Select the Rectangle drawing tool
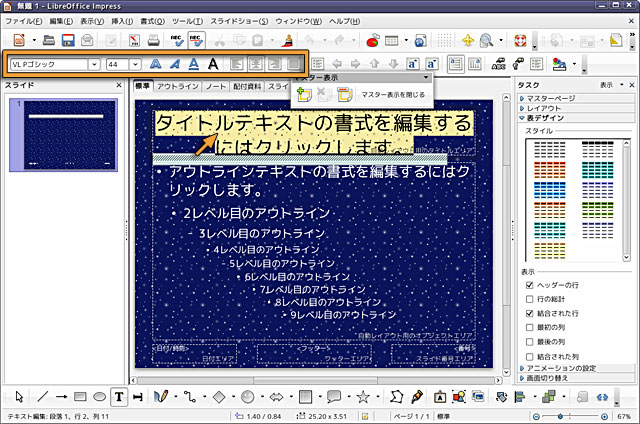The image size is (640, 424). point(81,396)
